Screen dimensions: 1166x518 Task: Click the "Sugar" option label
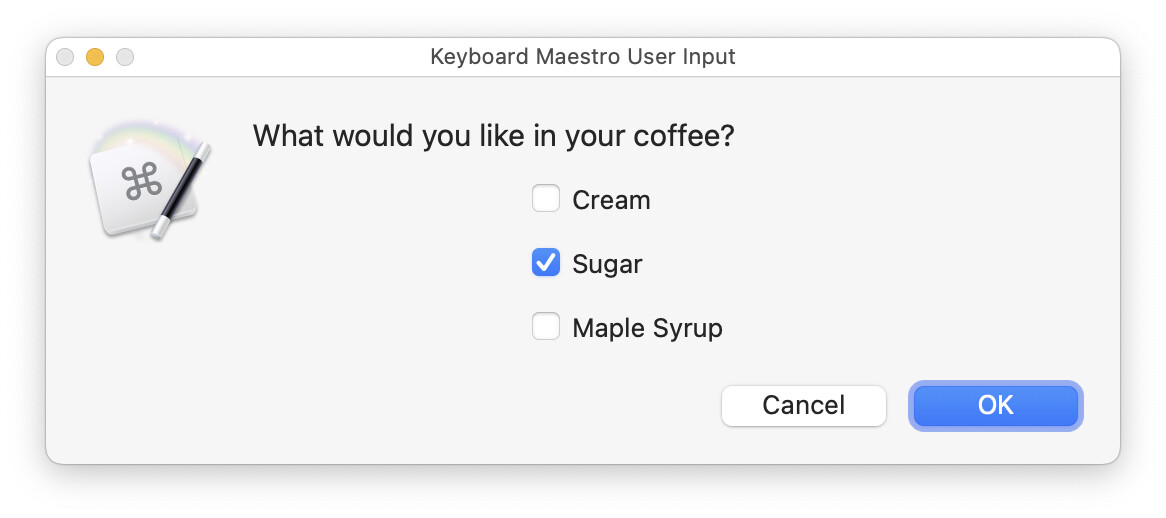point(607,264)
